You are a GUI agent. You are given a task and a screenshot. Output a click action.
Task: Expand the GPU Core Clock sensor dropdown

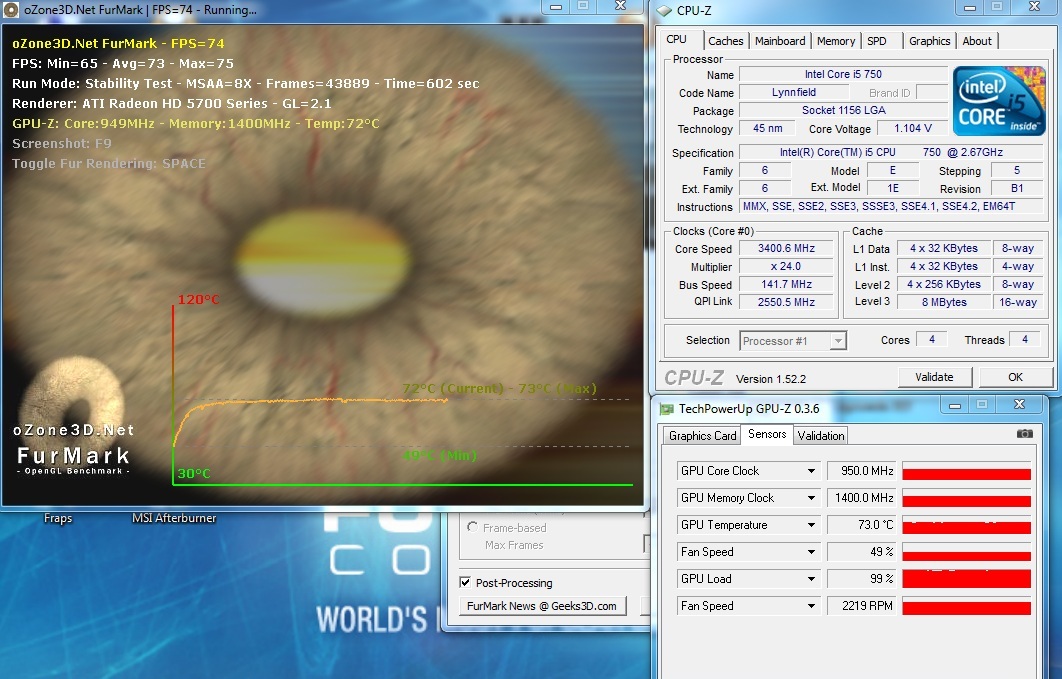coord(811,470)
